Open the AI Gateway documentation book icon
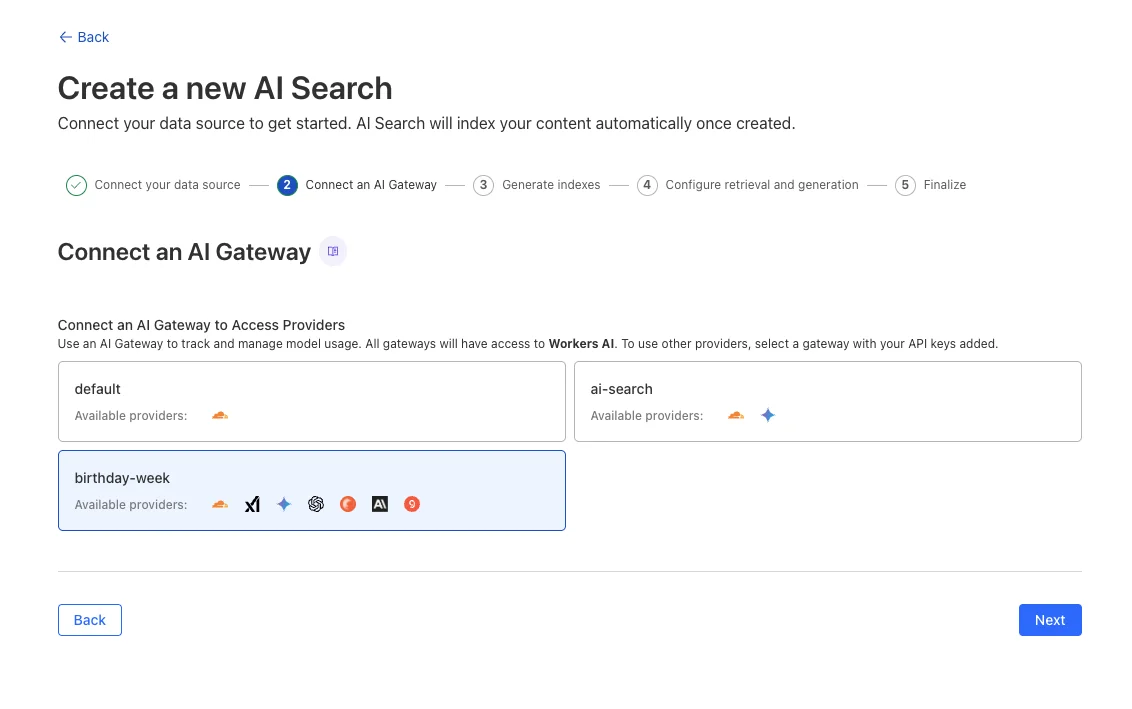 [x=333, y=251]
